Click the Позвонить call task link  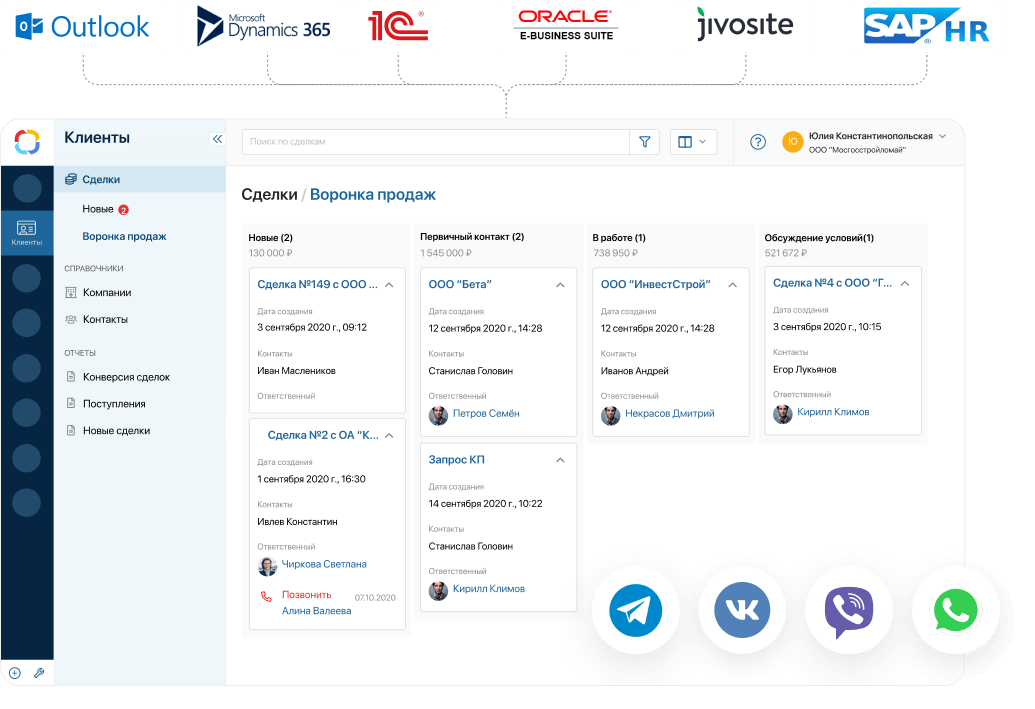click(x=306, y=595)
